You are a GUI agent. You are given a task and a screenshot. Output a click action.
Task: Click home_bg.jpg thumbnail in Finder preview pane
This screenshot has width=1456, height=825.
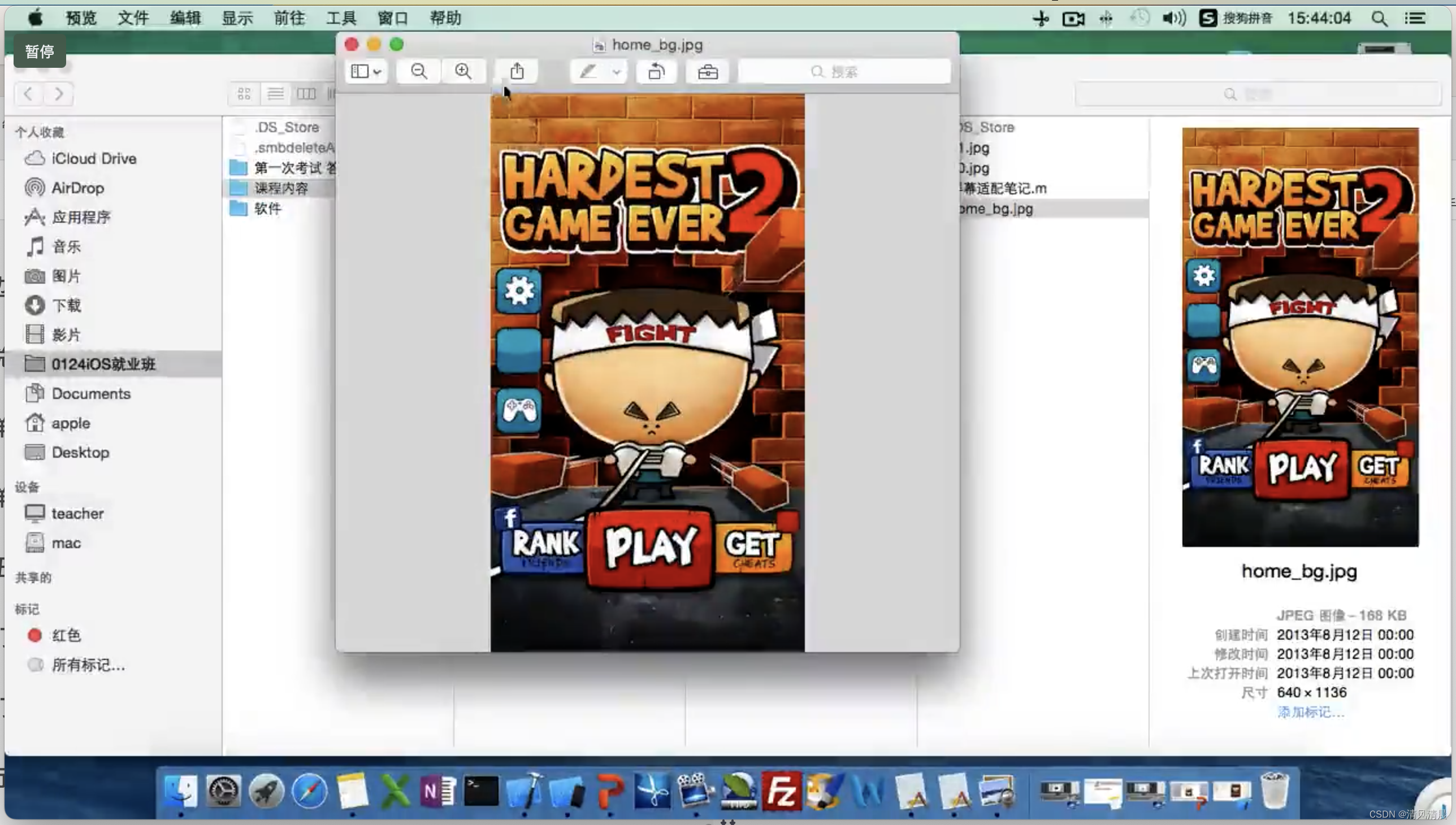(1300, 337)
